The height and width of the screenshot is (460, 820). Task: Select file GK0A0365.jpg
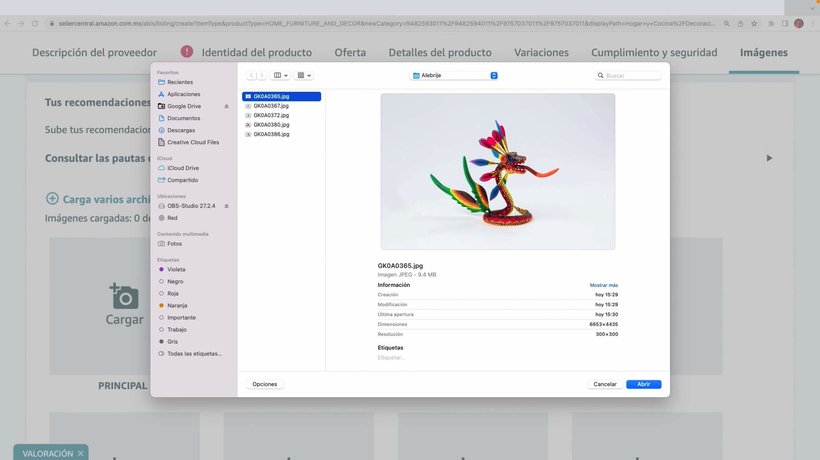[x=281, y=96]
